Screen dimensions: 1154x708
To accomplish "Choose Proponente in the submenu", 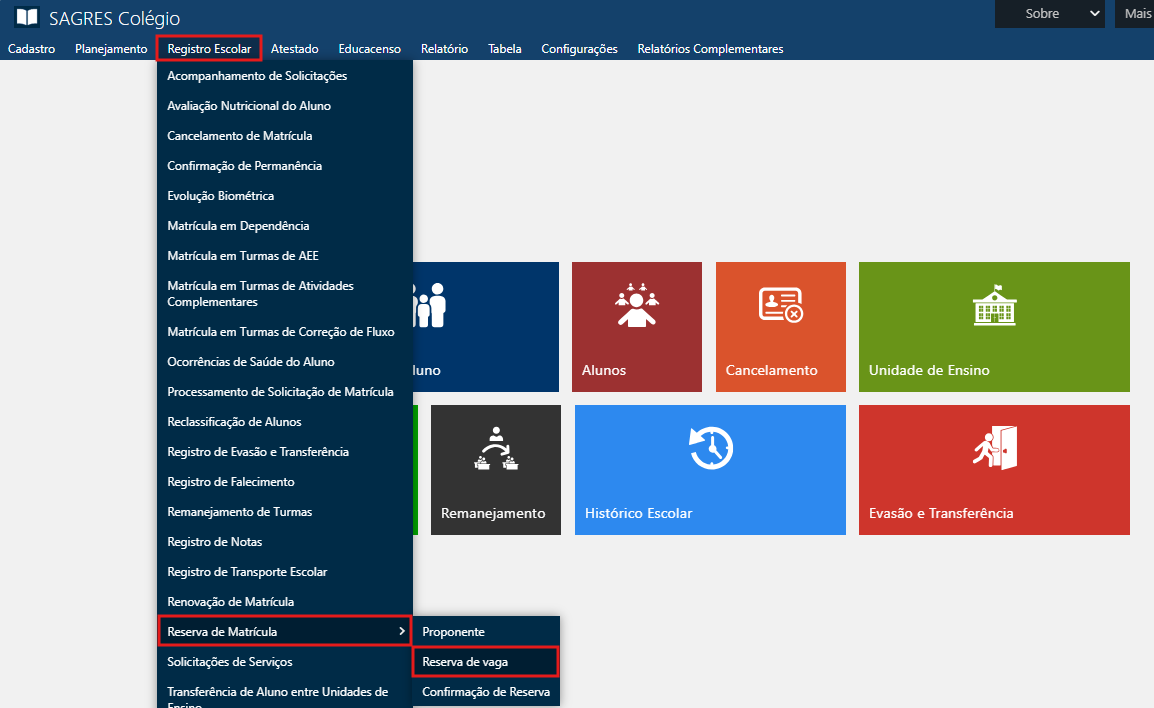I will pyautogui.click(x=486, y=631).
